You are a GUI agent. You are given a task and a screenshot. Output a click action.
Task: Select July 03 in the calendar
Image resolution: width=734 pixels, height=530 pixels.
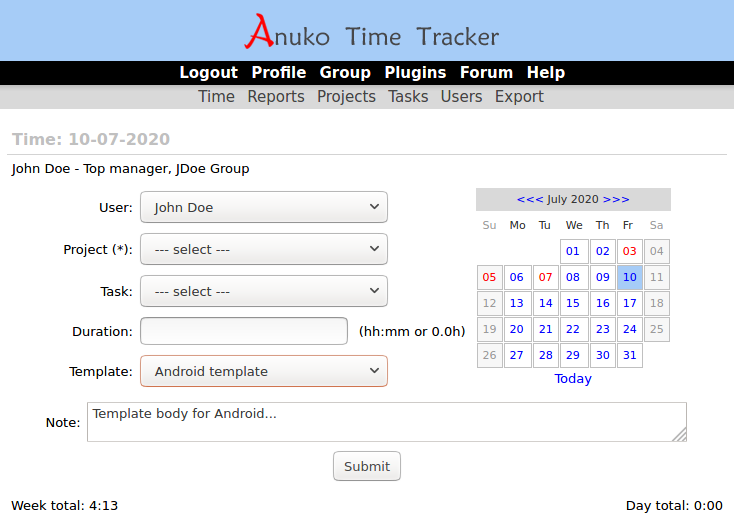pos(630,251)
